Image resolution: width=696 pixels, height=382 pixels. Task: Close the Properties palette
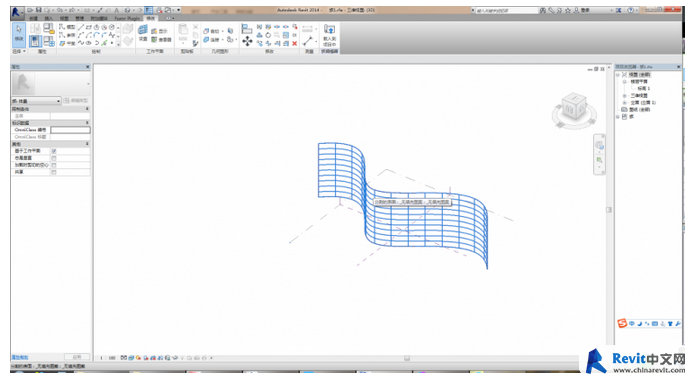click(x=88, y=67)
